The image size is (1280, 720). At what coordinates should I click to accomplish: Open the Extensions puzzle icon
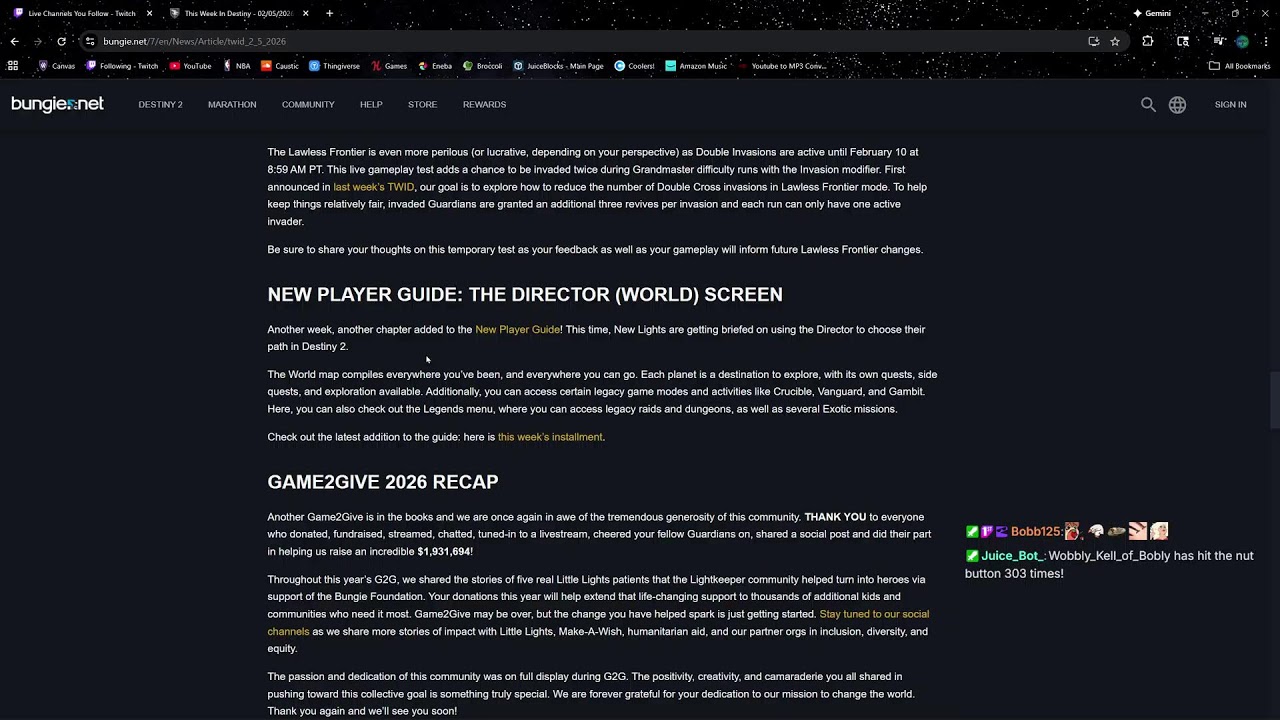click(1148, 41)
